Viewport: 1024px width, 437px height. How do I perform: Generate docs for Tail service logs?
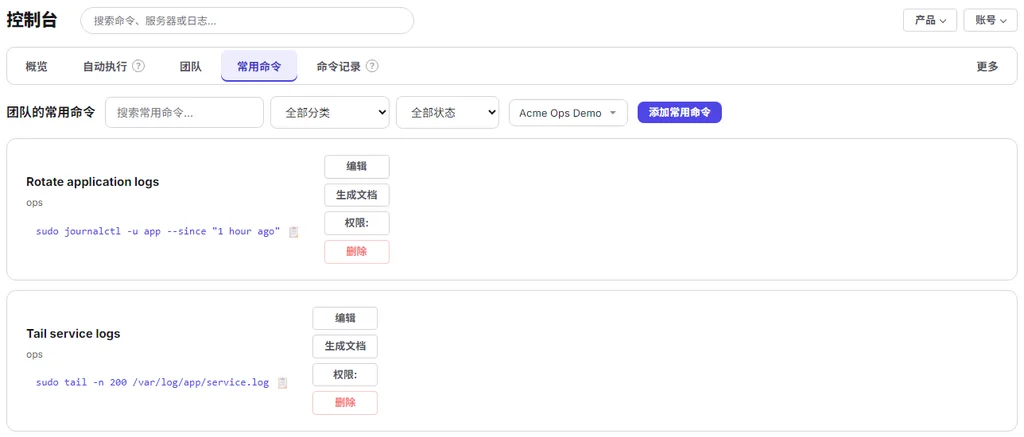pyautogui.click(x=345, y=346)
